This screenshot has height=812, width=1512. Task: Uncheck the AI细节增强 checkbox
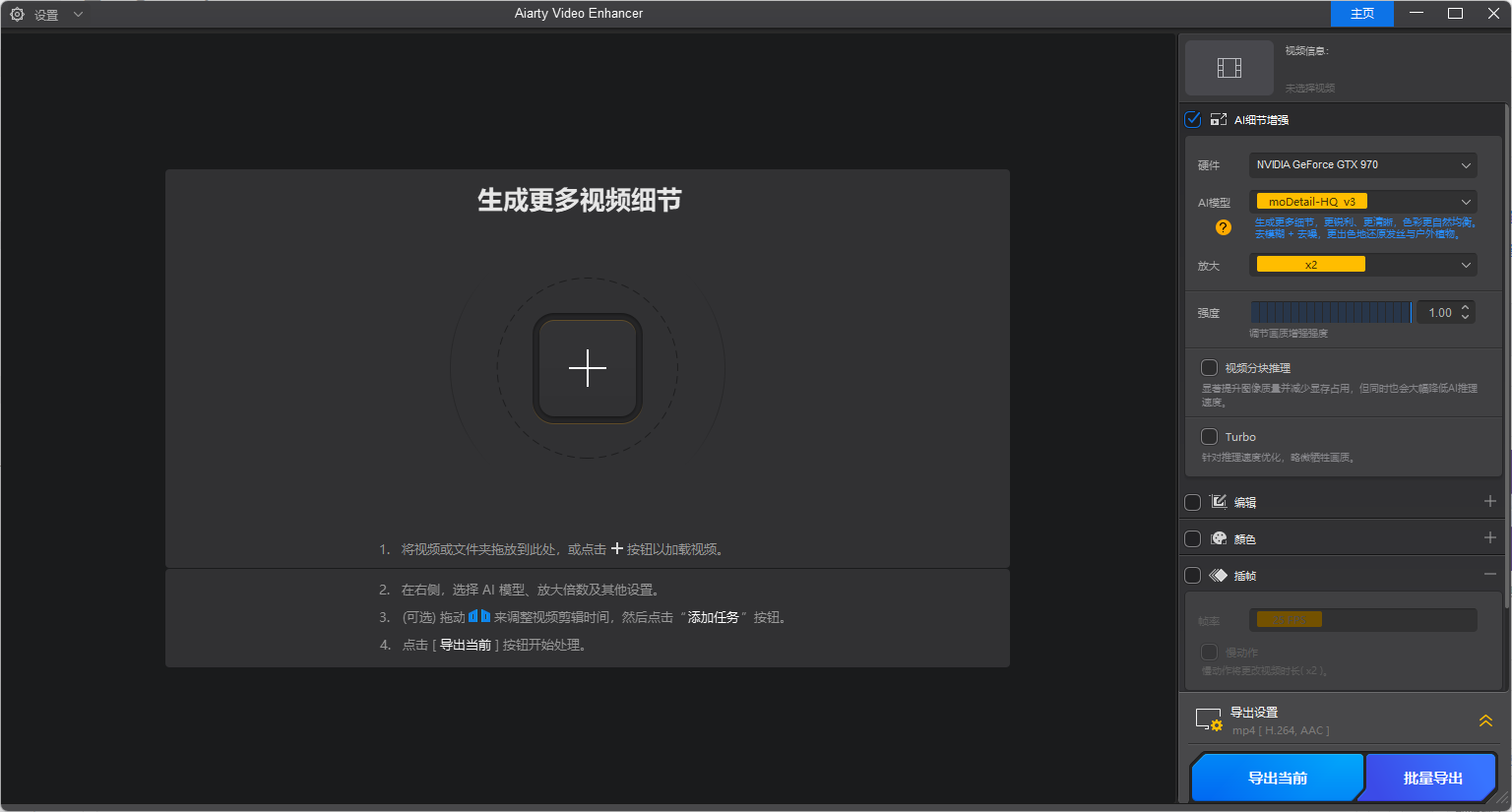[x=1192, y=119]
